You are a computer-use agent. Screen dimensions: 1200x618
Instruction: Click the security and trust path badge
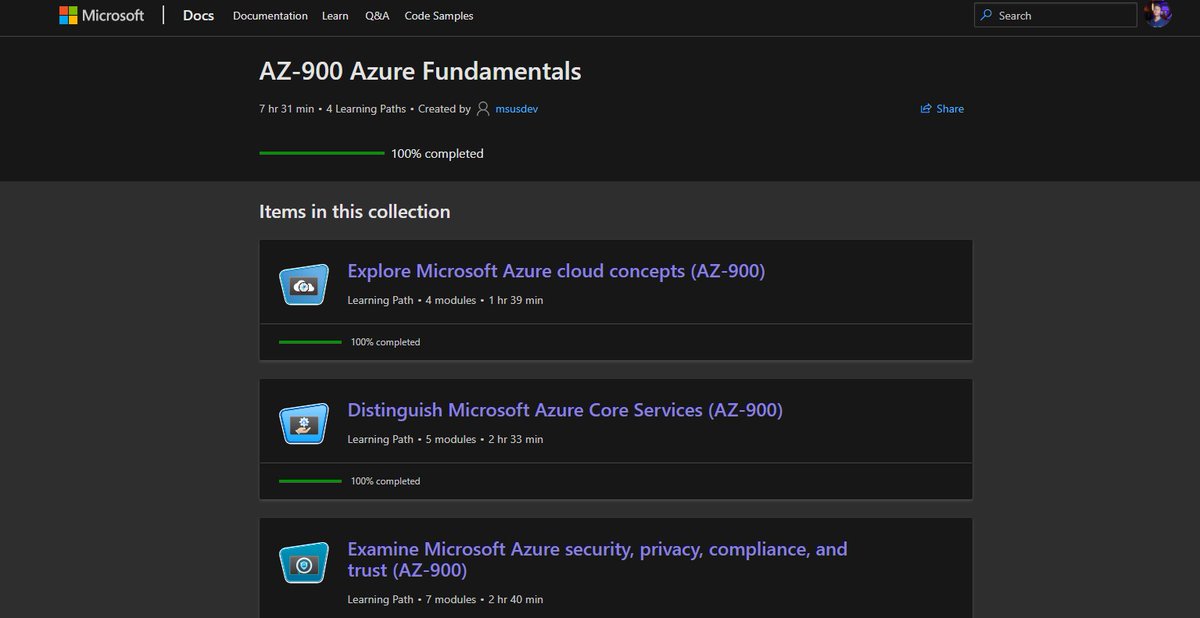(x=304, y=565)
